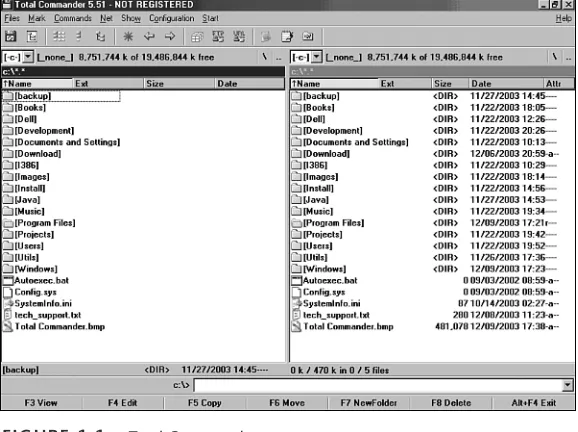Sort left panel by Name column
Image resolution: width=578 pixels, height=432 pixels.
click(37, 84)
